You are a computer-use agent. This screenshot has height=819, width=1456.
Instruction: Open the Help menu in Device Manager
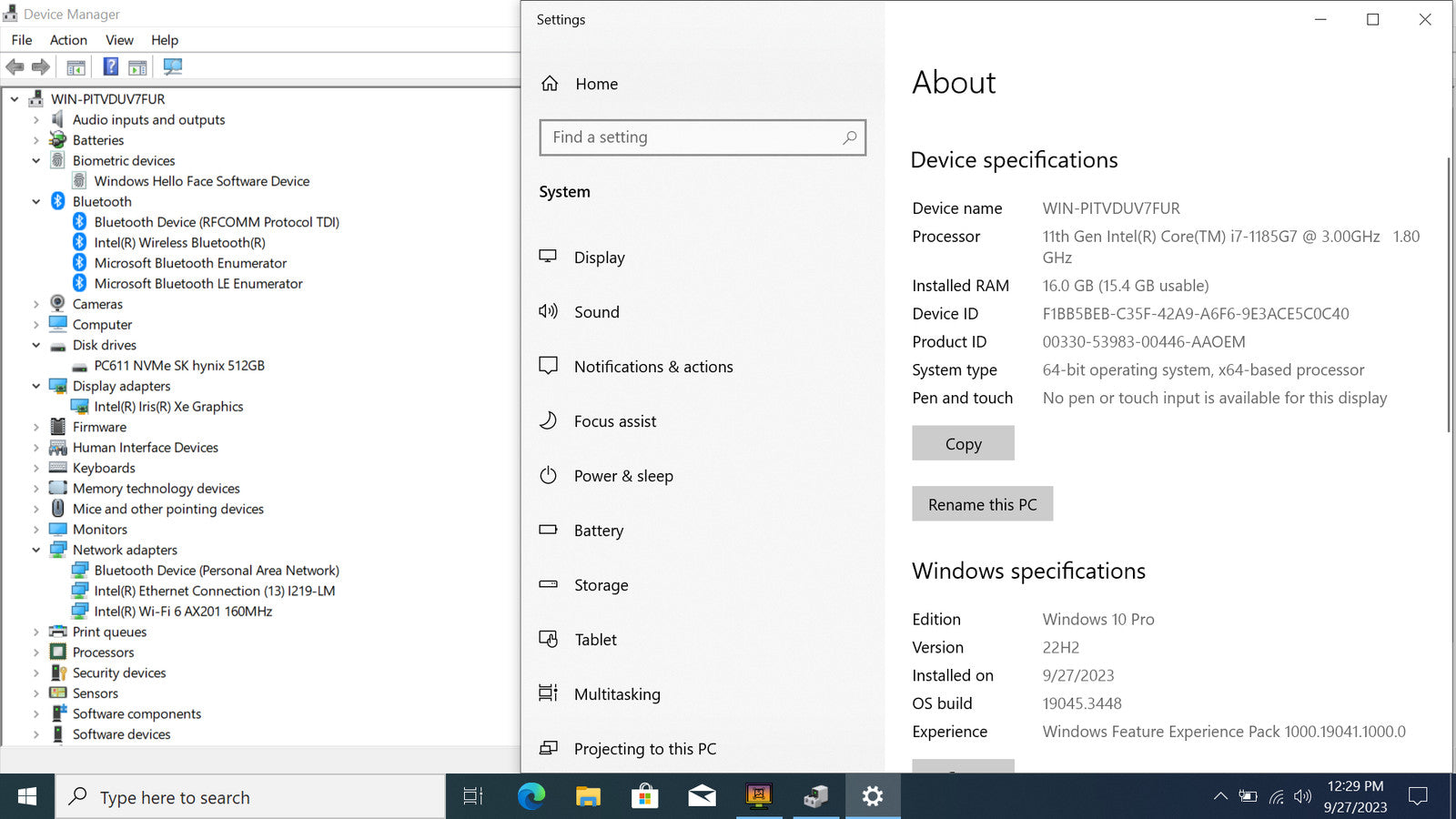tap(165, 40)
